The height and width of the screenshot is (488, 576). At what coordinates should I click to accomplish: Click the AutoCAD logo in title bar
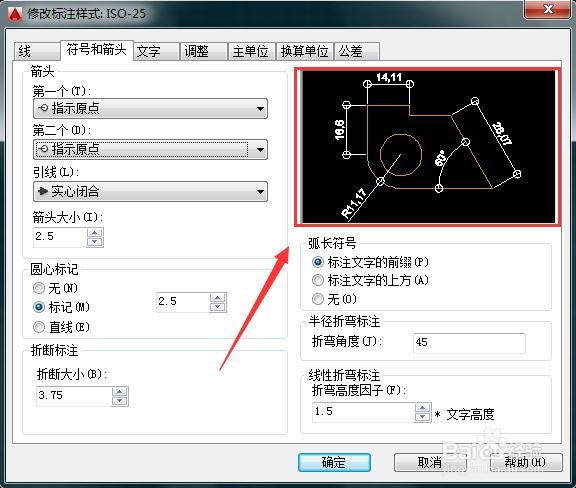pyautogui.click(x=15, y=14)
